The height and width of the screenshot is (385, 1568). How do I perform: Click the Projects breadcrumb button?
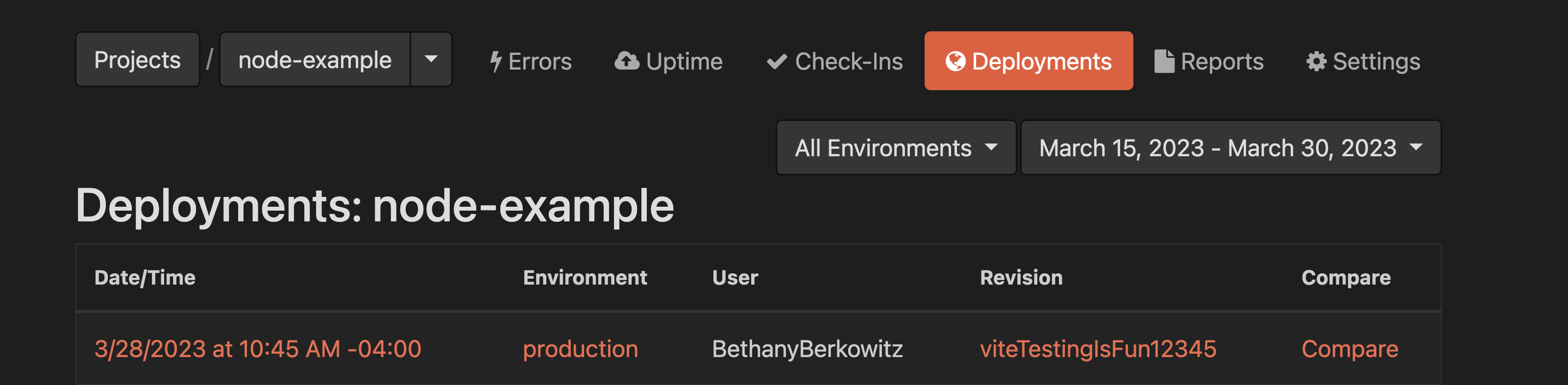pyautogui.click(x=137, y=59)
